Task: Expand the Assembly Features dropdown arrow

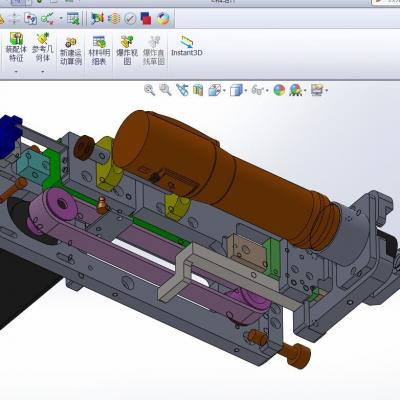Action: 16,71
